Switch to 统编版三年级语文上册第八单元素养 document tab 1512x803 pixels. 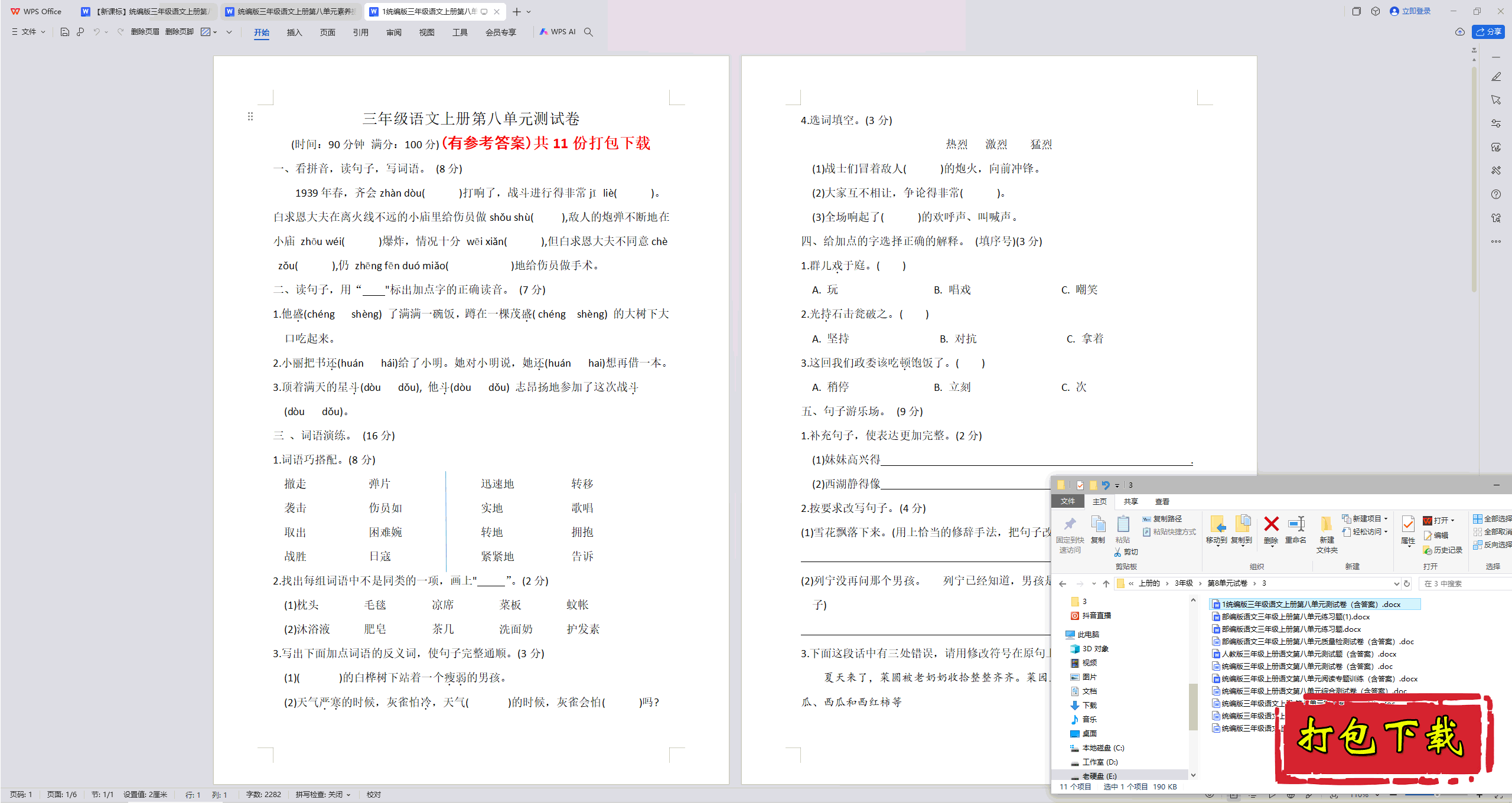click(x=292, y=11)
